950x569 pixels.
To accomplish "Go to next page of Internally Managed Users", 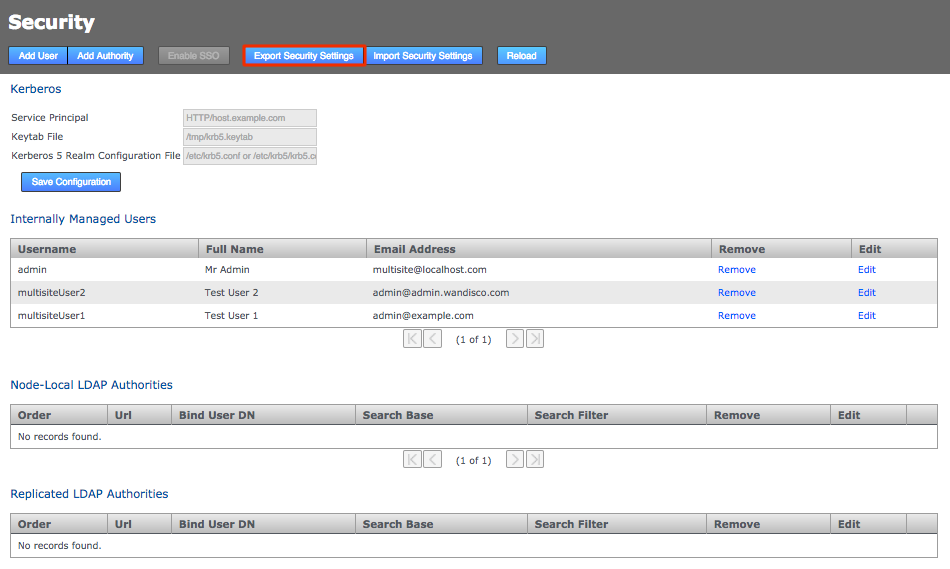I will click(x=514, y=339).
